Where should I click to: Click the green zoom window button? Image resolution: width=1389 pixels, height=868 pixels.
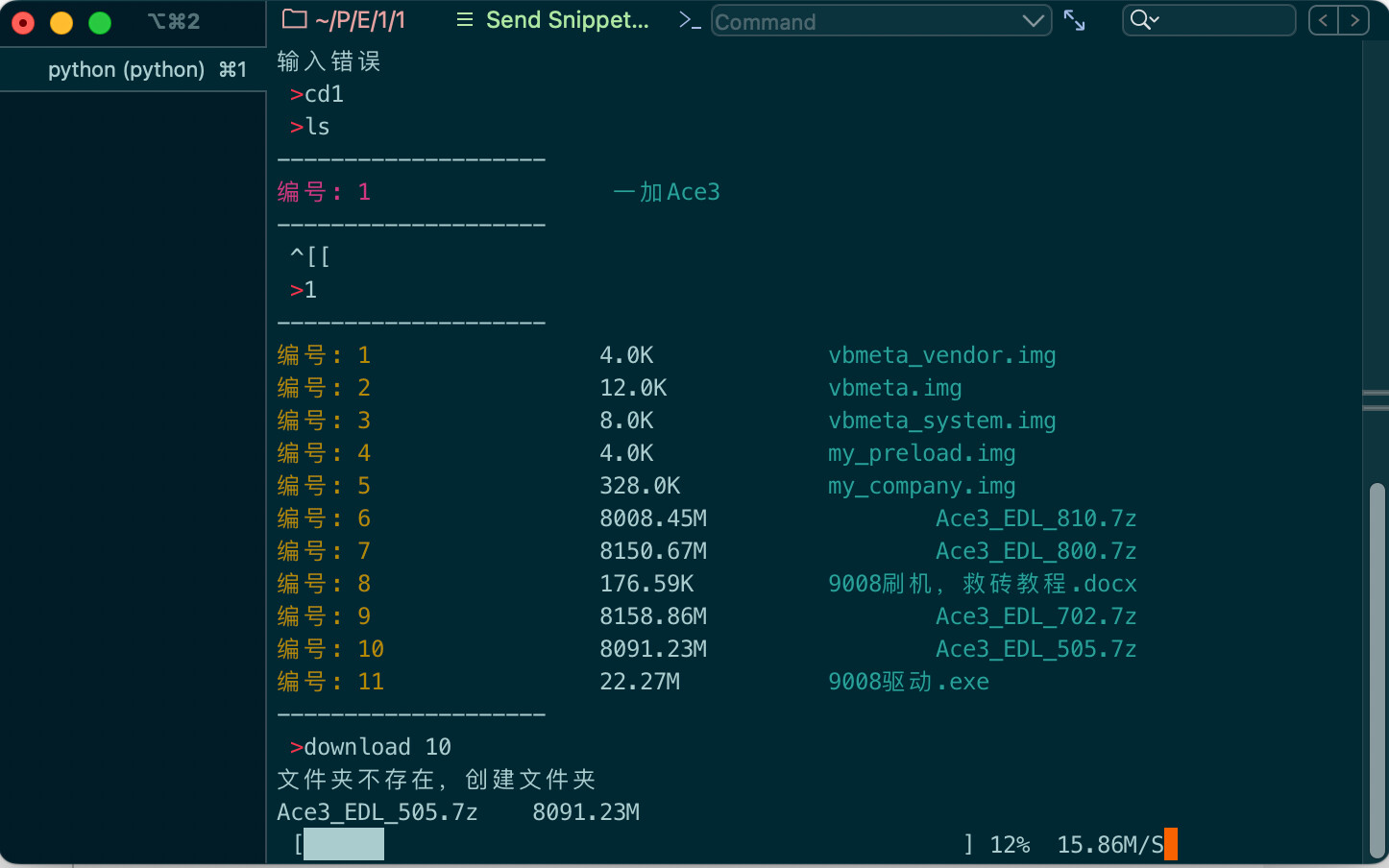point(100,23)
